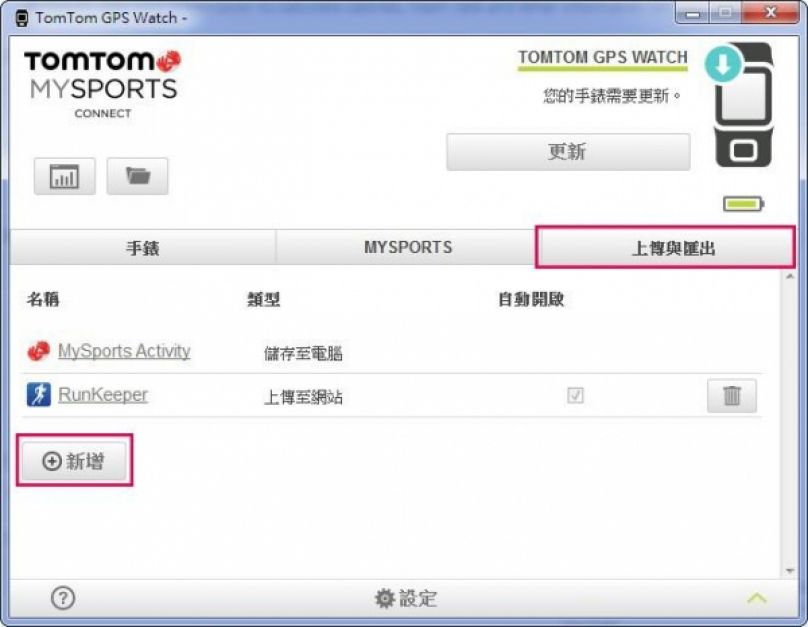Viewport: 808px width, 627px height.
Task: Delete RunKeeper with the trash can icon
Action: click(732, 396)
